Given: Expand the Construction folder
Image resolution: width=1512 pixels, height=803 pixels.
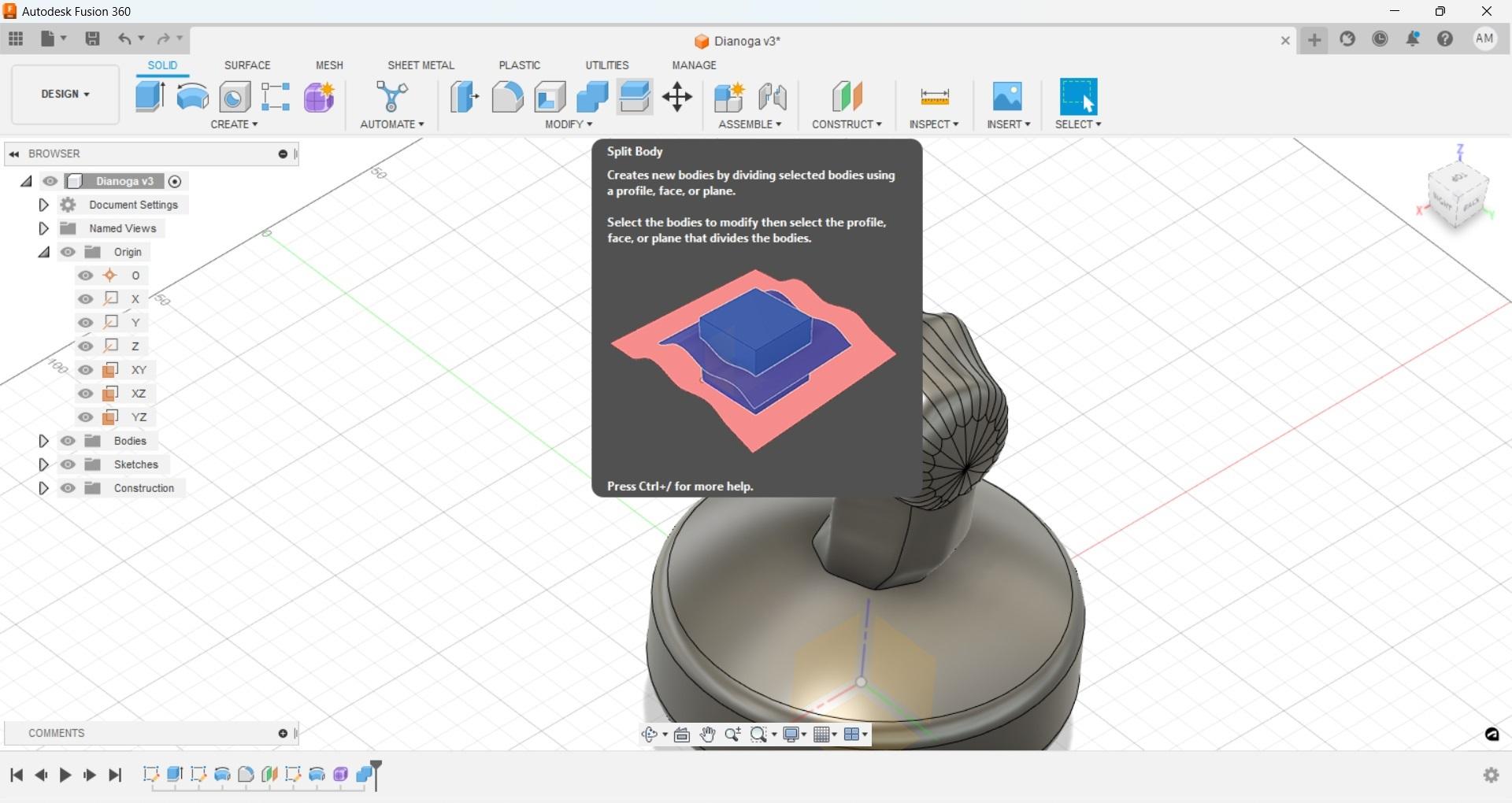Looking at the screenshot, I should (x=43, y=488).
